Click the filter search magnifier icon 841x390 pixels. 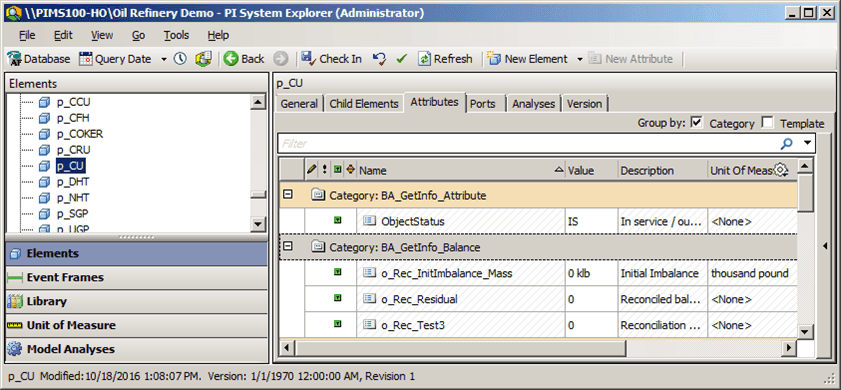787,144
